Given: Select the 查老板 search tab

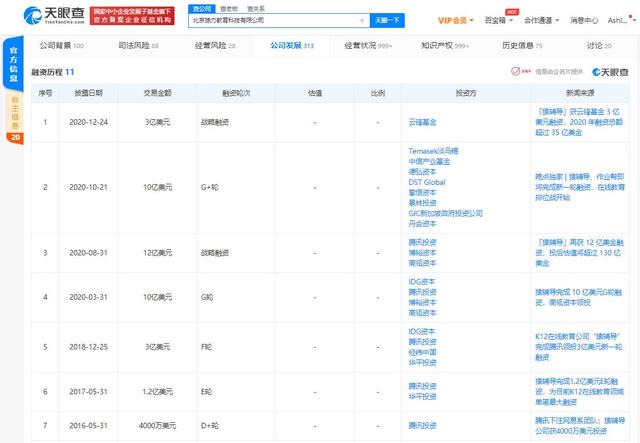Looking at the screenshot, I should 229,9.
